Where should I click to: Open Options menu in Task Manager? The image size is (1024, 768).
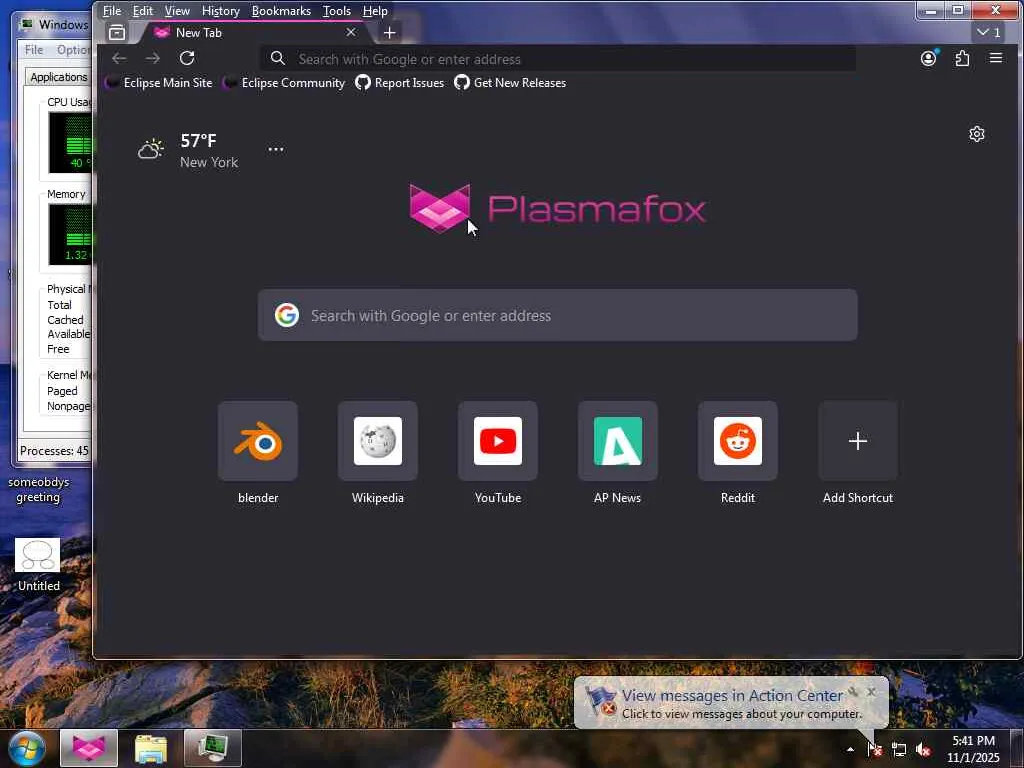pyautogui.click(x=73, y=50)
